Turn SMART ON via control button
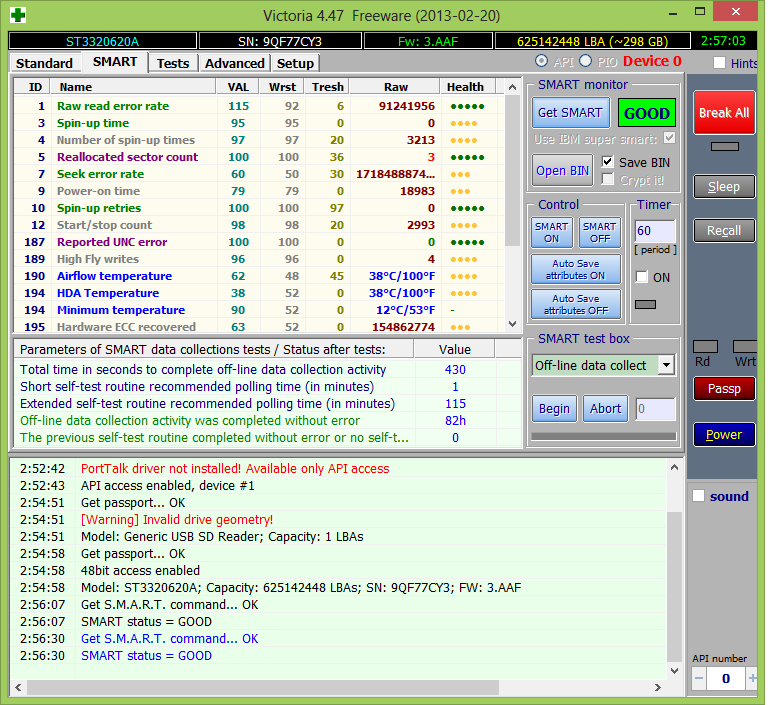768x705 pixels. click(552, 232)
